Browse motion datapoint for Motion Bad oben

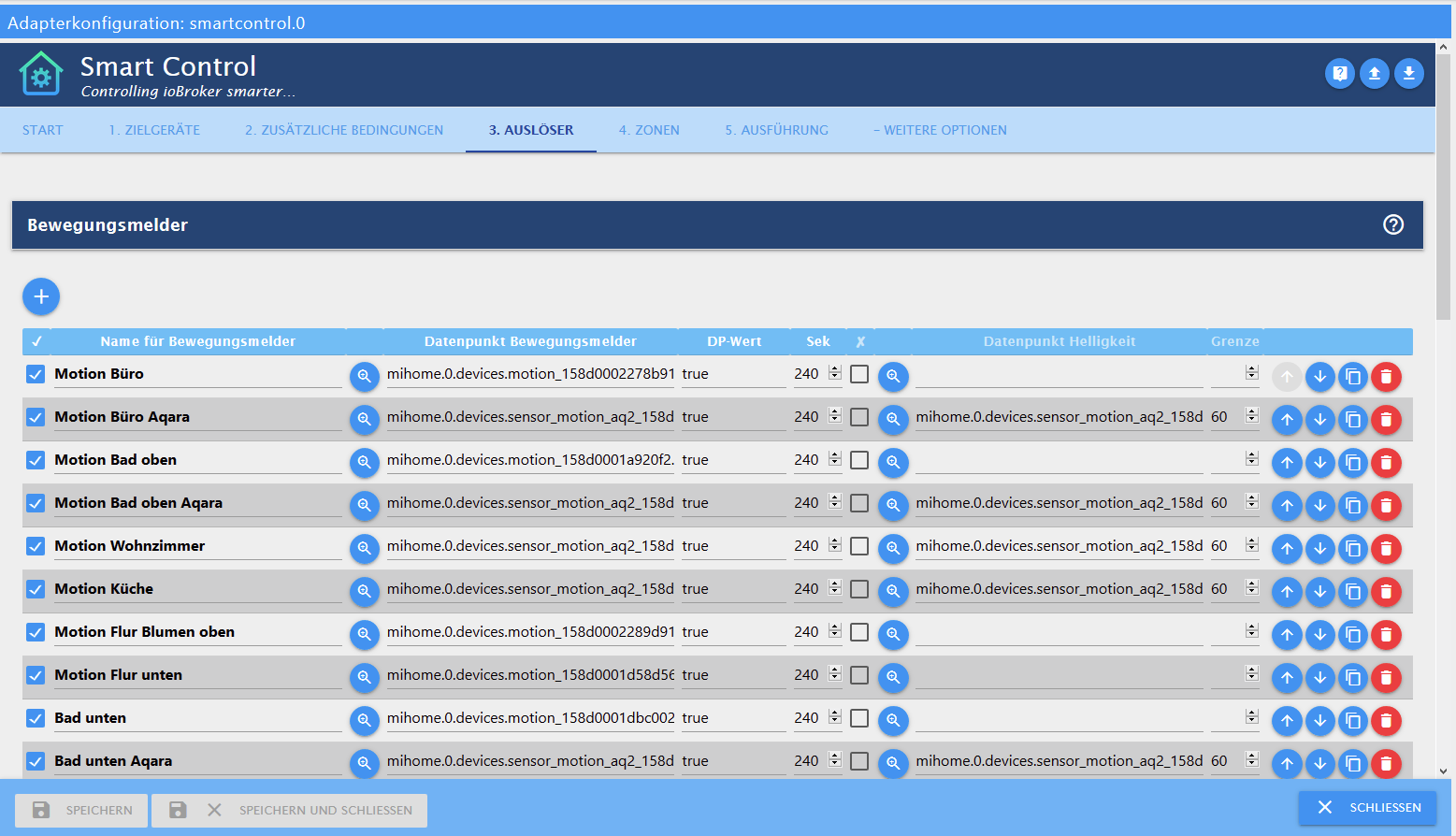(x=365, y=462)
